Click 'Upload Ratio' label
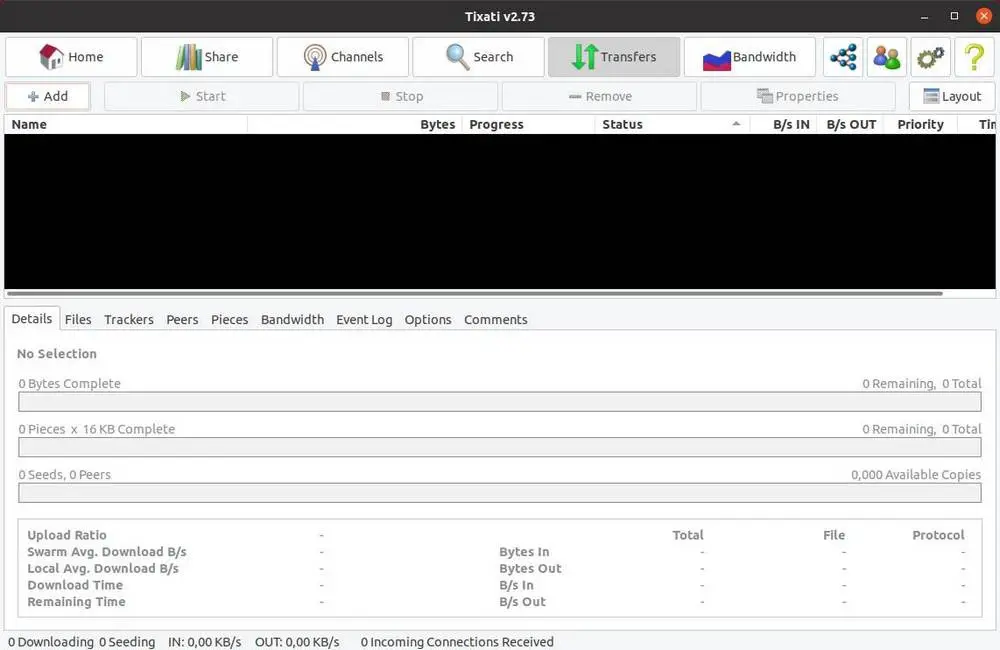The height and width of the screenshot is (650, 1000). [67, 535]
